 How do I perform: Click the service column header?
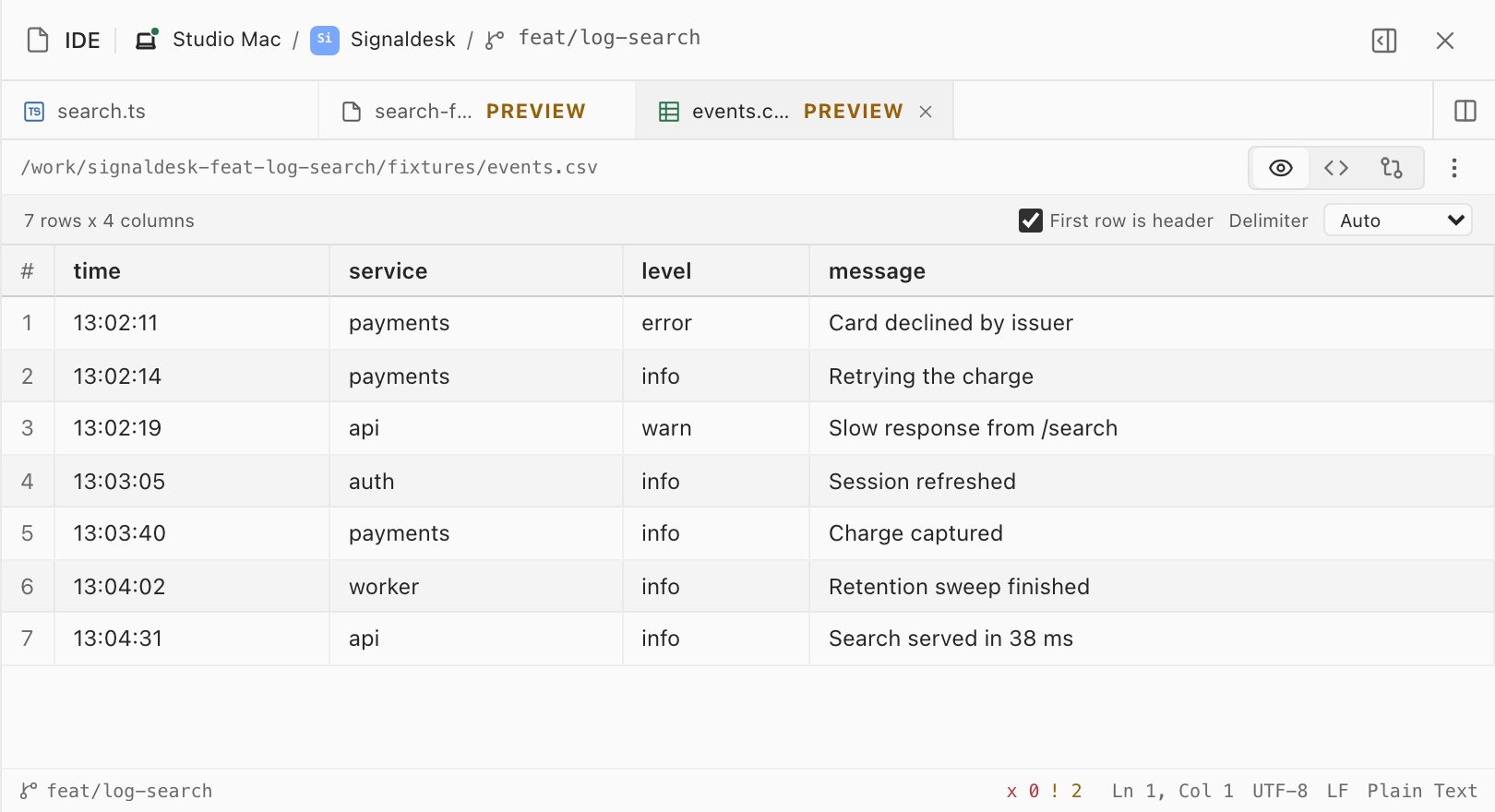476,271
